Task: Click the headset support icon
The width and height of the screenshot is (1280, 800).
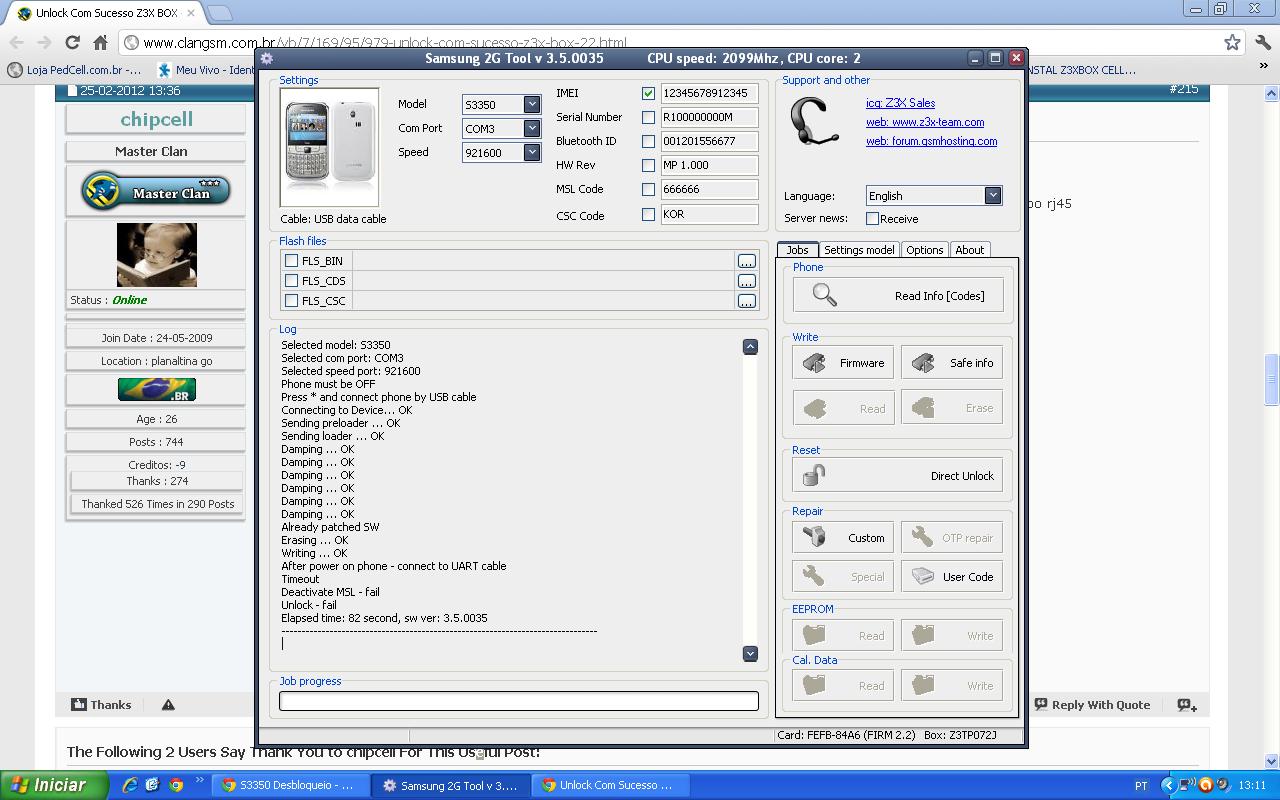Action: tap(814, 123)
